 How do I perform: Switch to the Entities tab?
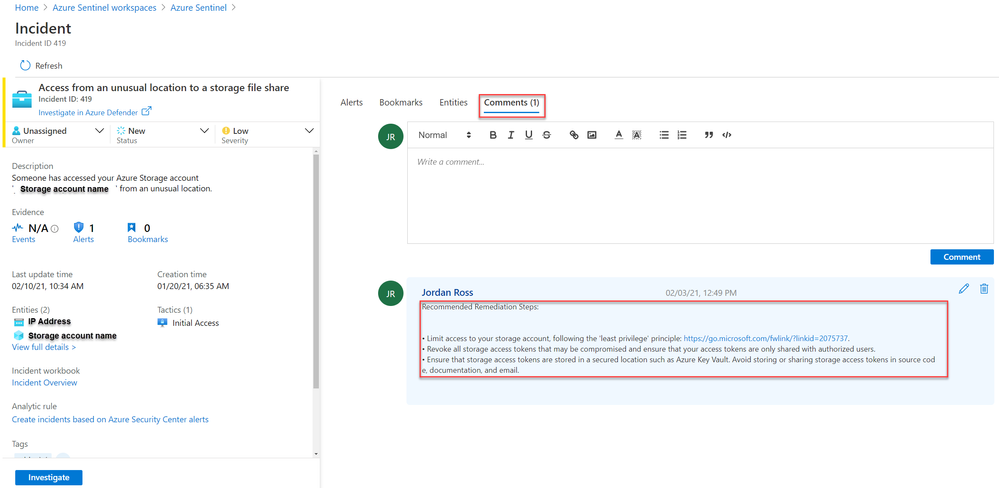click(453, 102)
